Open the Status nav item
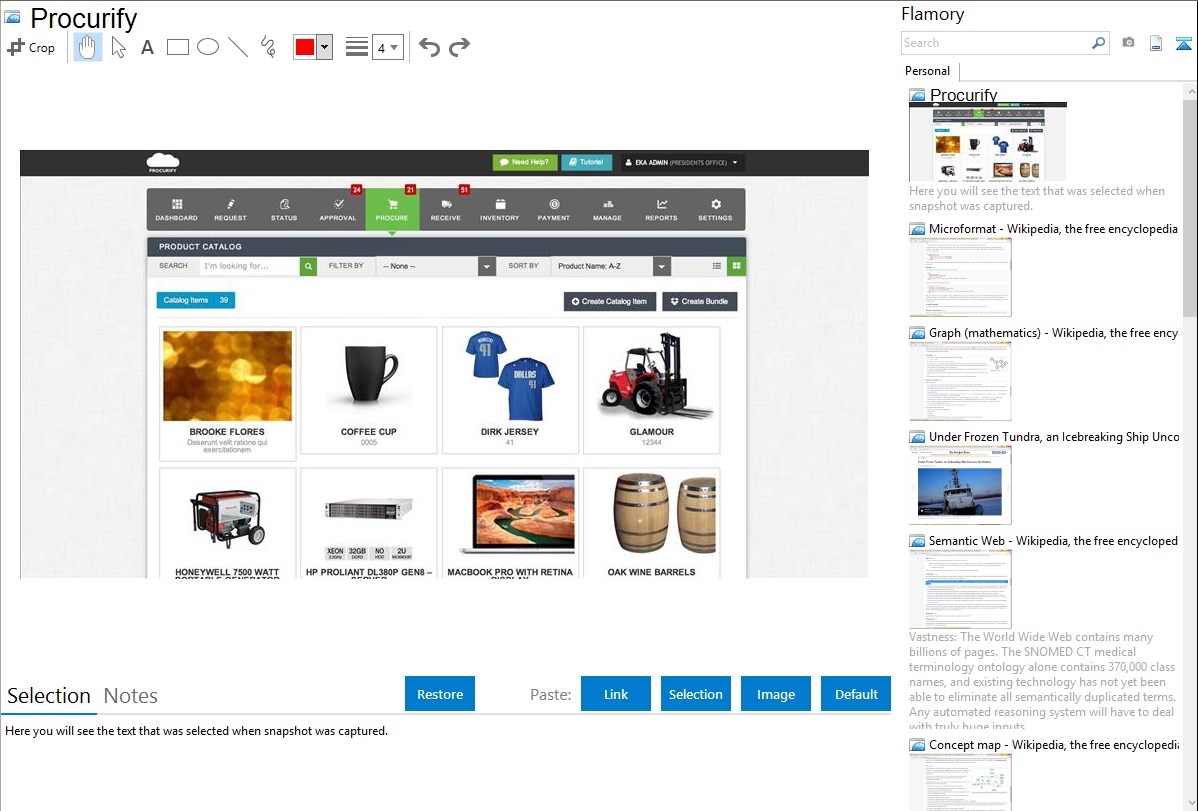1198x811 pixels. pyautogui.click(x=283, y=209)
